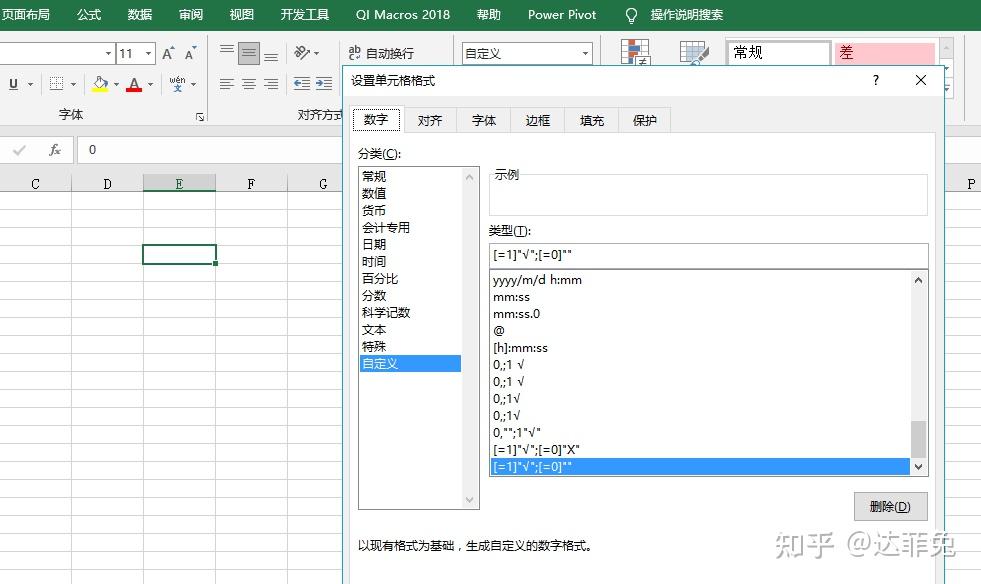
Task: Decrease the indent
Action: [x=302, y=84]
